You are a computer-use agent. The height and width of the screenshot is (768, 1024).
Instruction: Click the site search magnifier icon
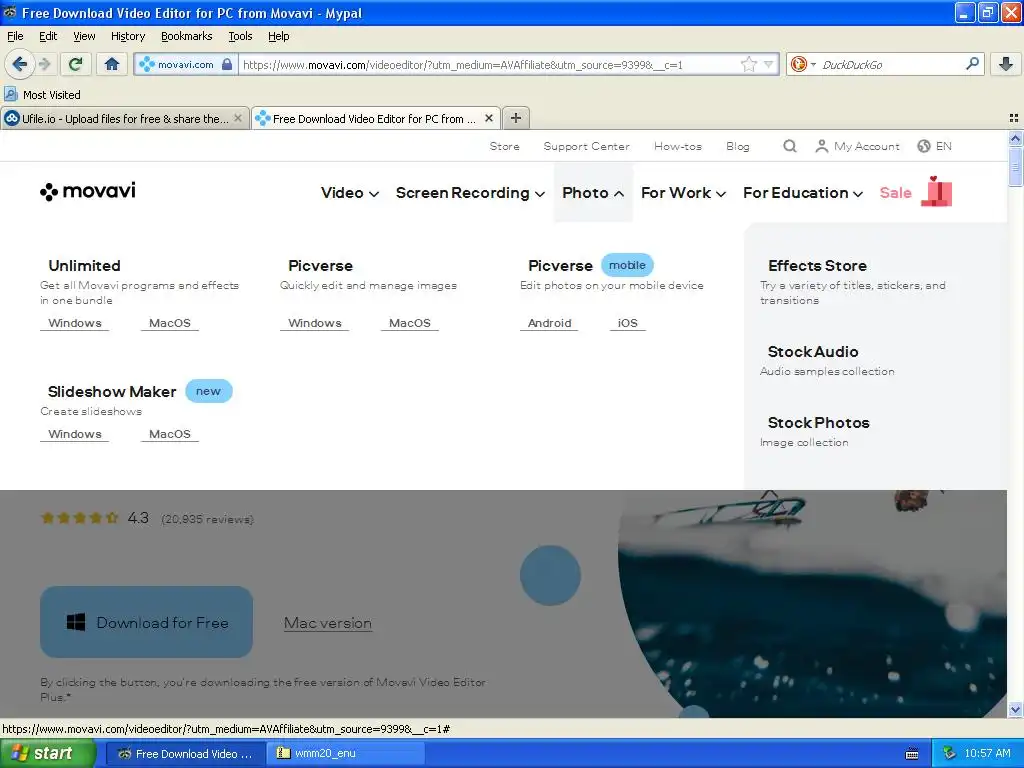click(790, 146)
